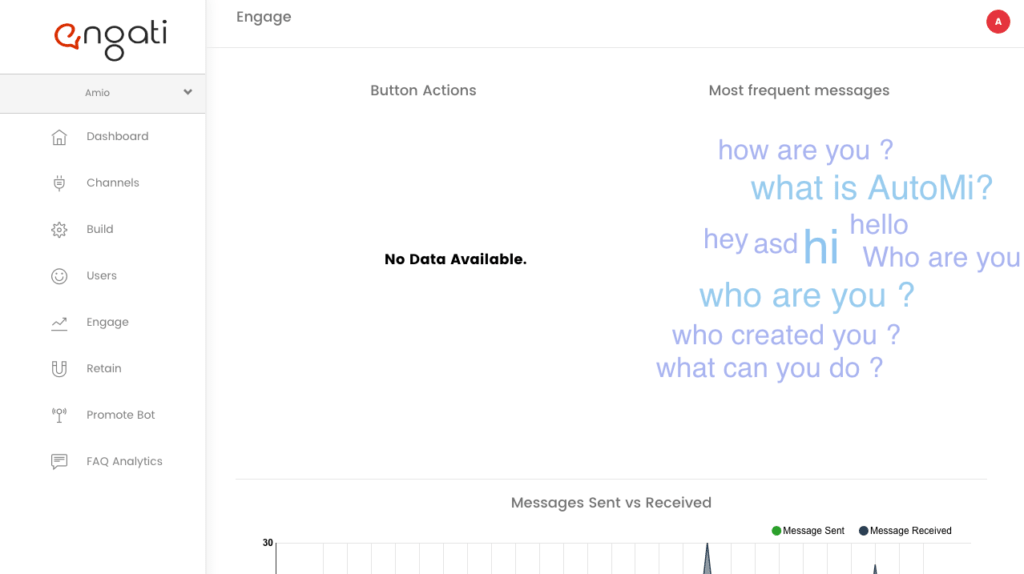1024x574 pixels.
Task: Open the red user avatar menu
Action: pos(998,22)
